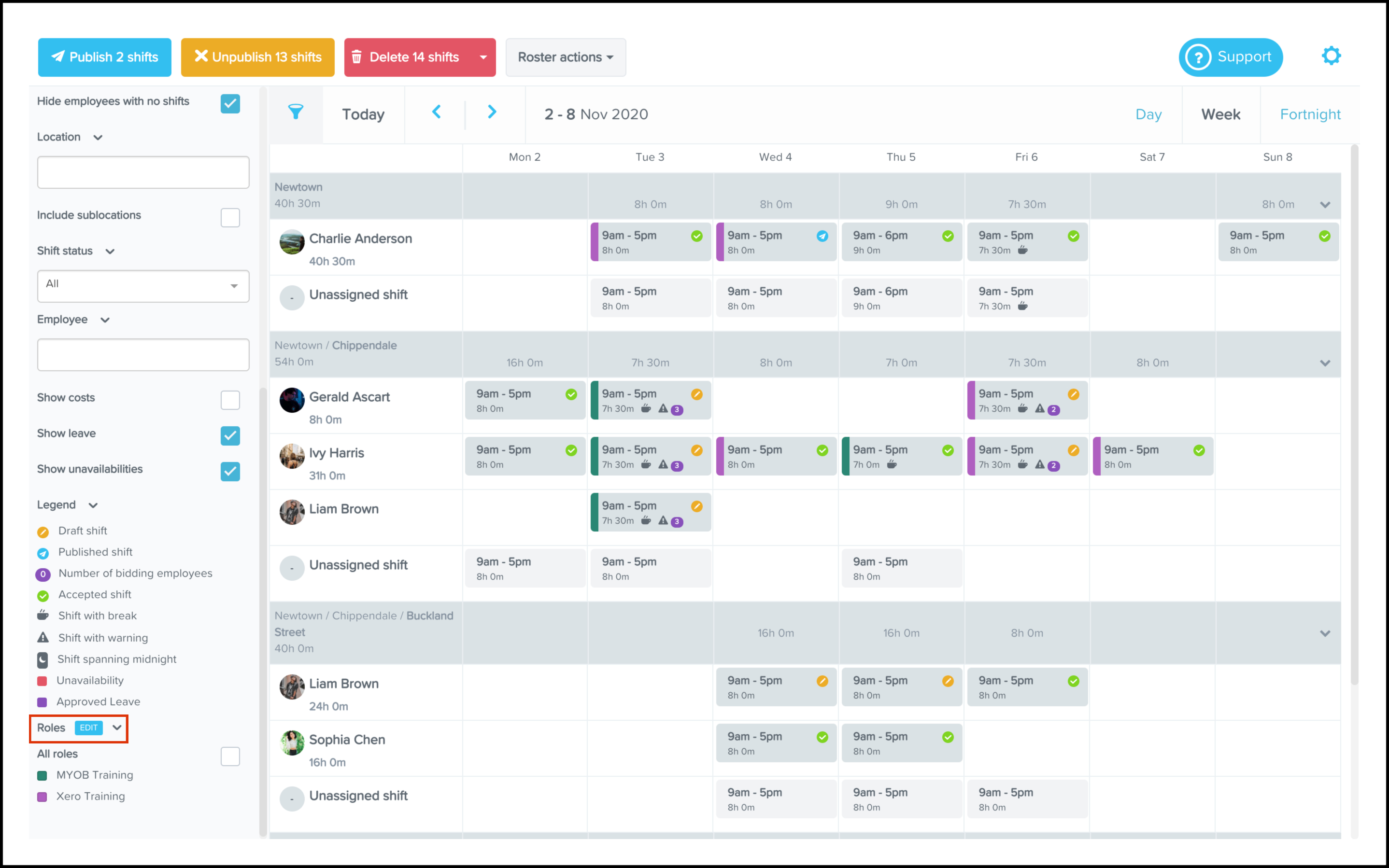Open Roster actions dropdown
The image size is (1389, 868).
click(565, 57)
